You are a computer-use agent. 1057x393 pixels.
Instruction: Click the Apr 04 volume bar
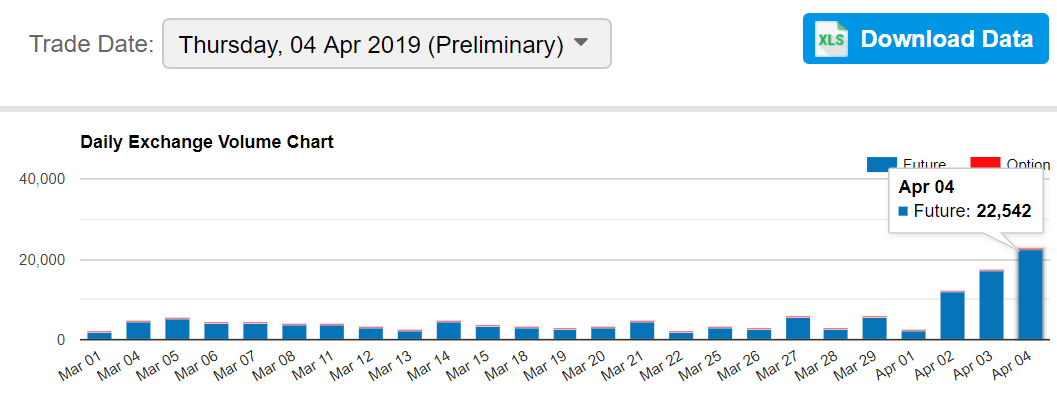tap(1030, 294)
